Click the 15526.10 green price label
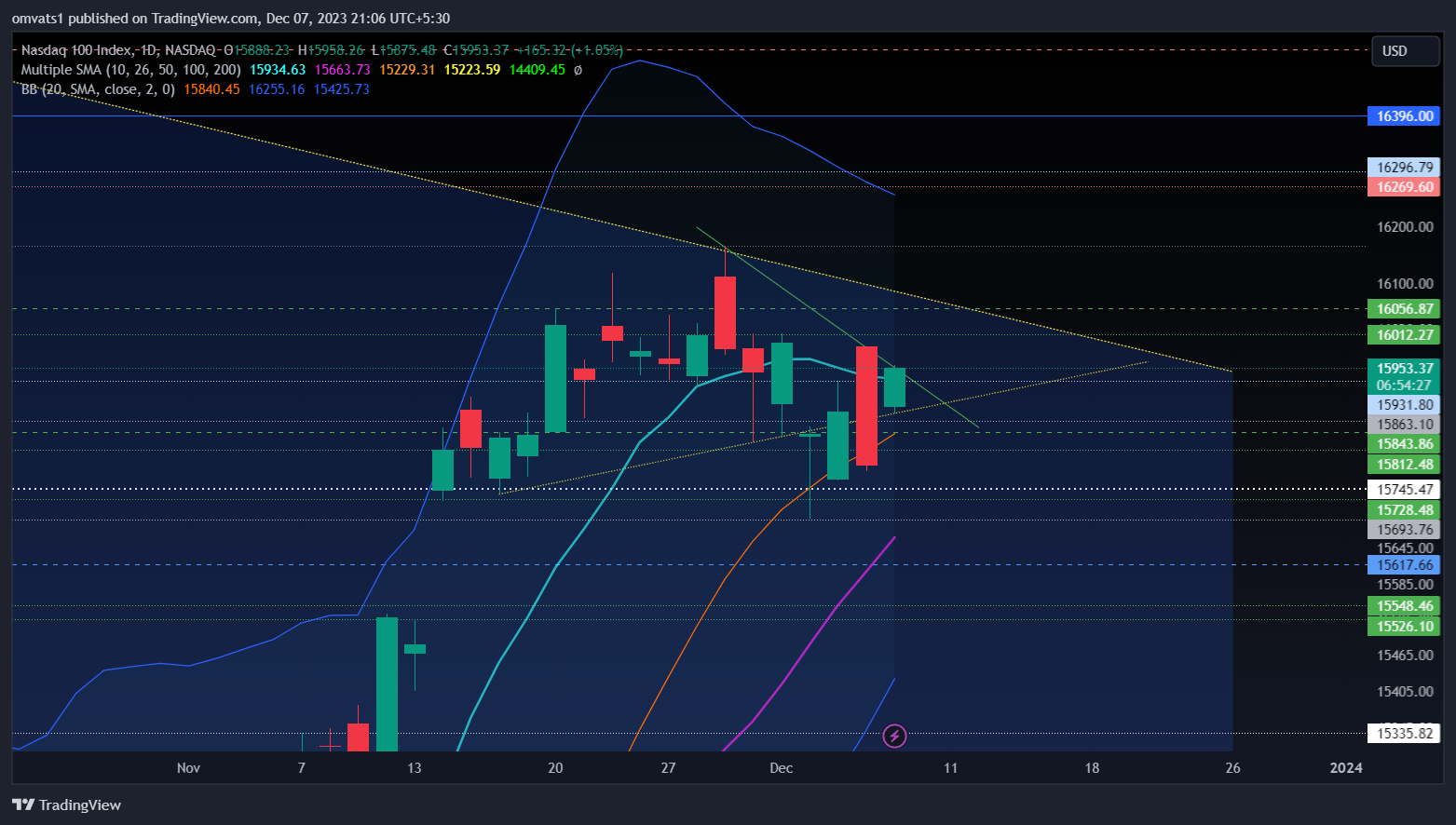The width and height of the screenshot is (1456, 825). click(1404, 627)
